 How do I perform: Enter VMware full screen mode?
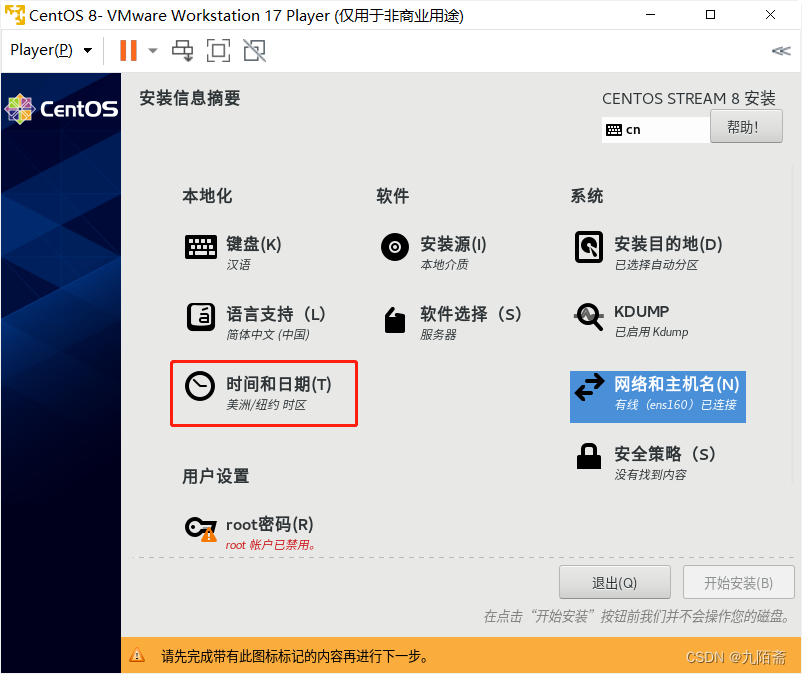point(218,51)
